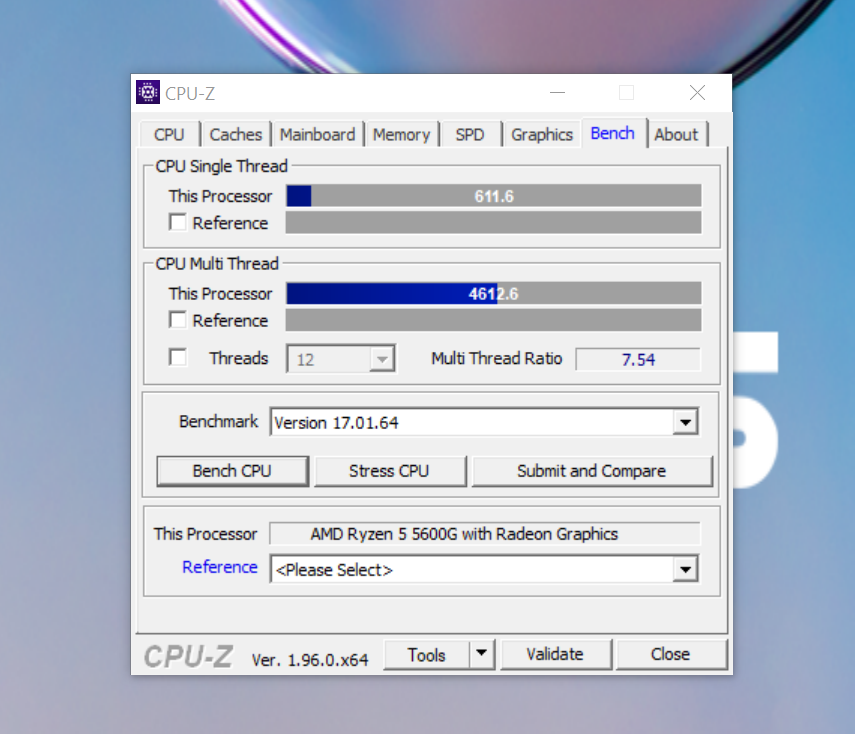855x734 pixels.
Task: Click the Multi Thread Ratio value 7.54
Action: tap(638, 359)
